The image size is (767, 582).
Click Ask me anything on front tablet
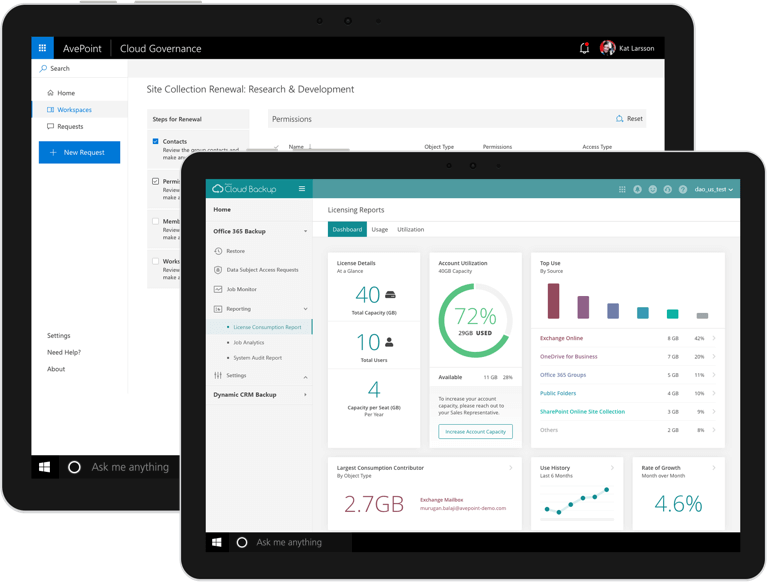pos(289,542)
